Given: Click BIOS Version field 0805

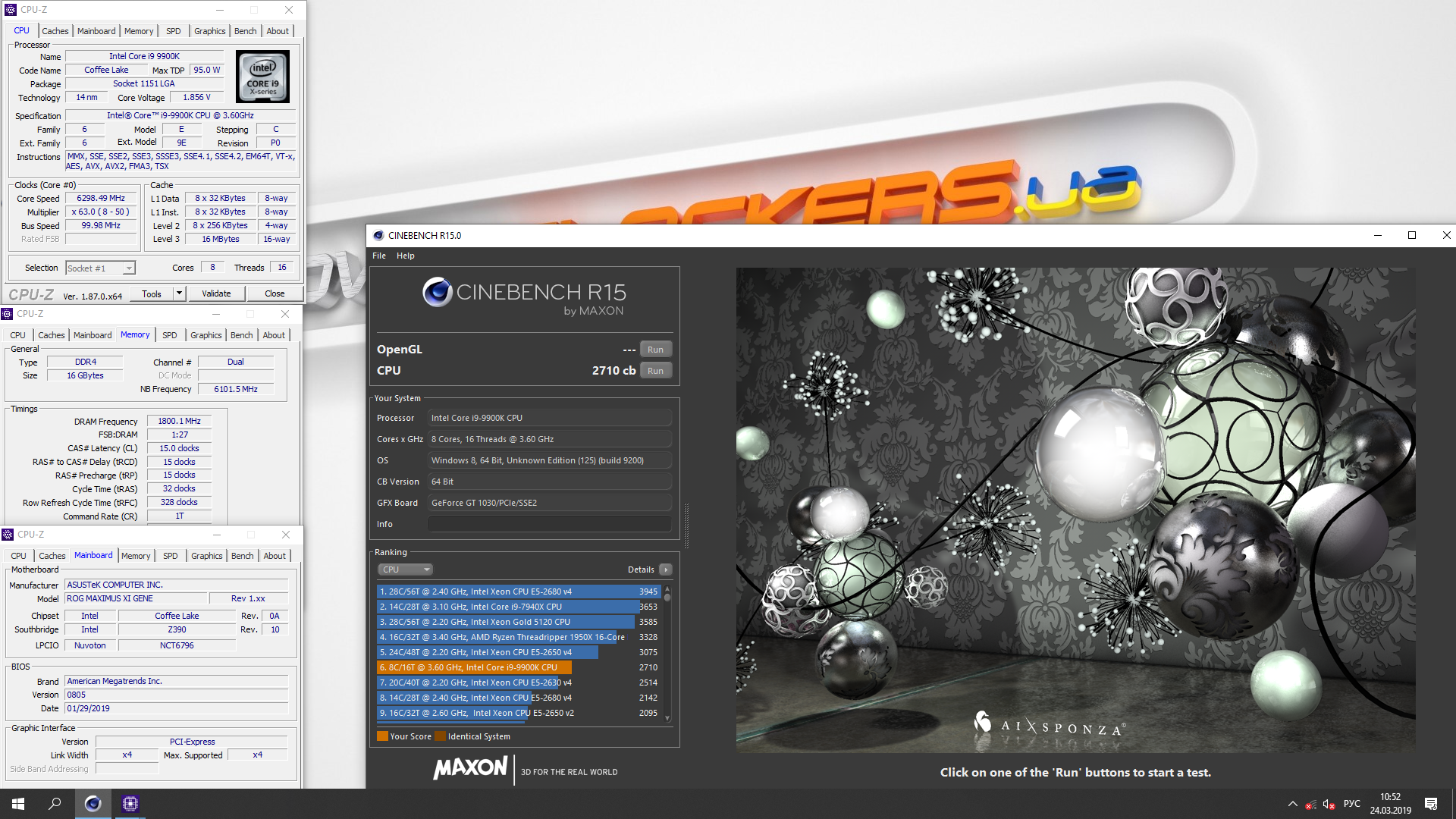Looking at the screenshot, I should coord(176,695).
